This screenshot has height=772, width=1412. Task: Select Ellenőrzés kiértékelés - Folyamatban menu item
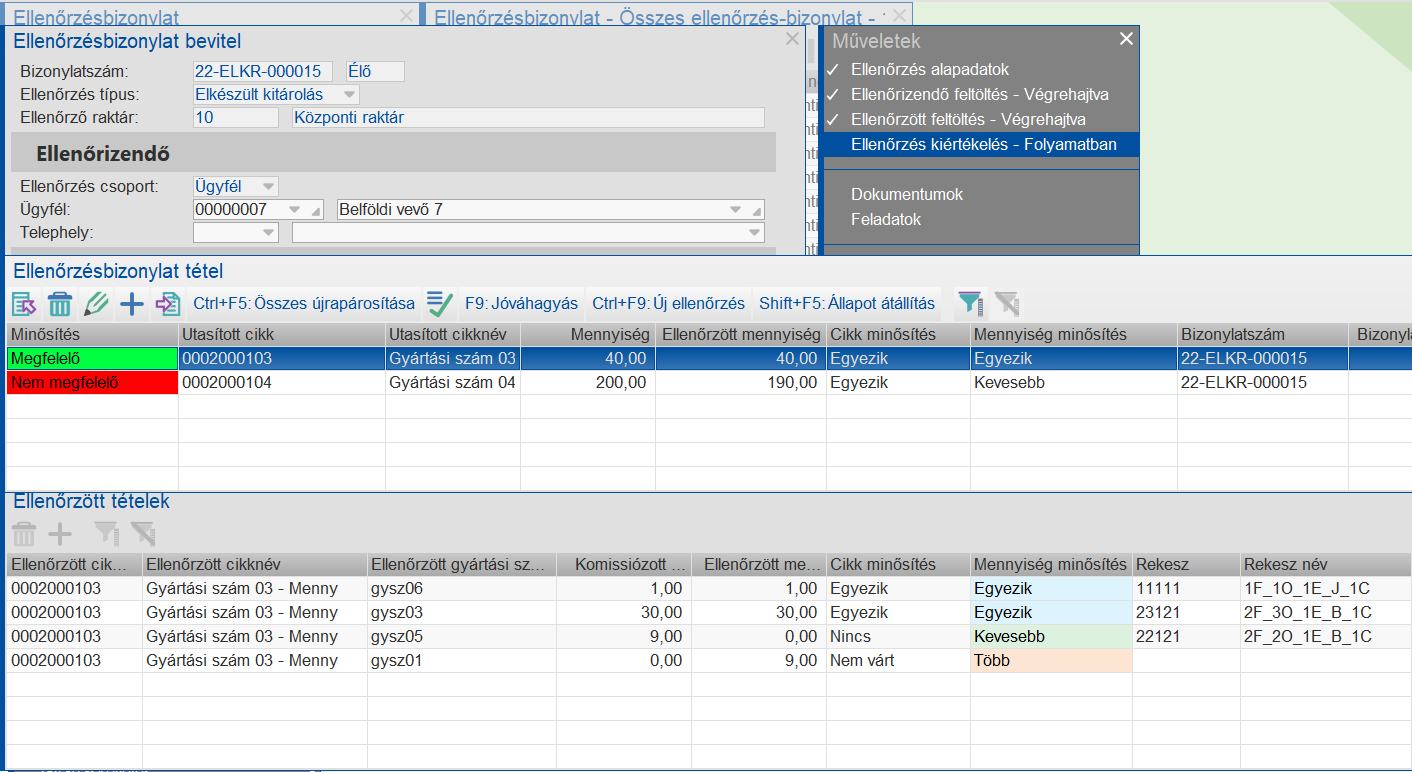(983, 145)
